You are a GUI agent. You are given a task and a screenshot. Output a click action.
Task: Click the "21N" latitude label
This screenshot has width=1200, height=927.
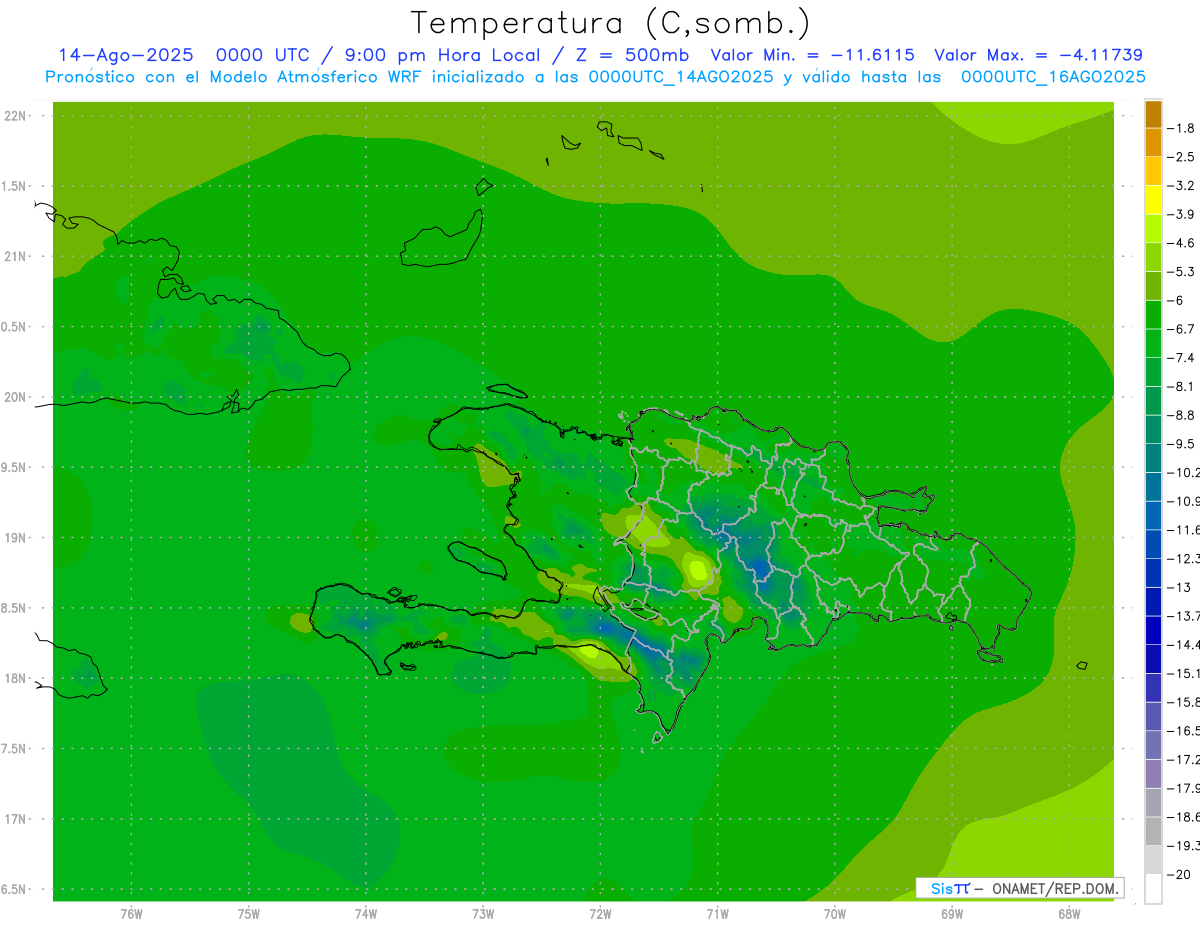click(x=15, y=257)
